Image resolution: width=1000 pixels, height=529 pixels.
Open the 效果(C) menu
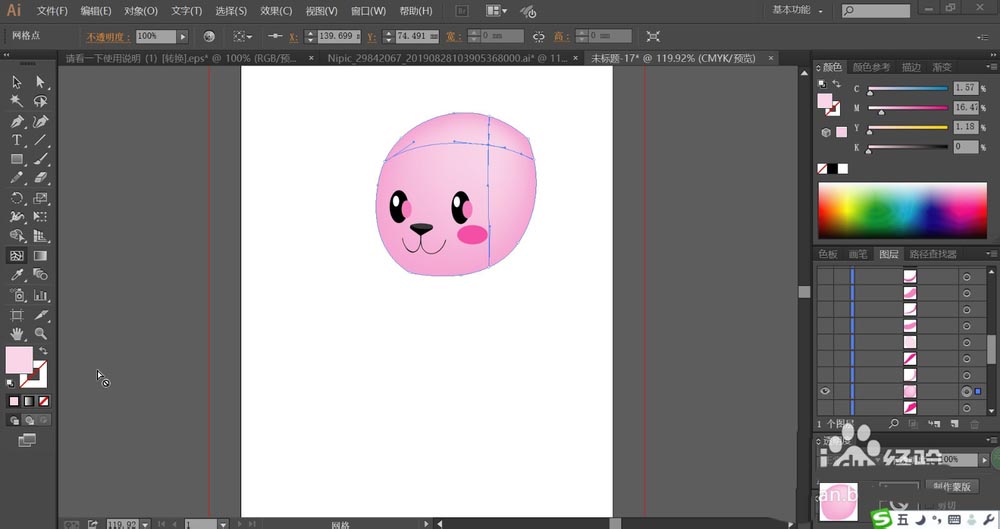pyautogui.click(x=276, y=11)
